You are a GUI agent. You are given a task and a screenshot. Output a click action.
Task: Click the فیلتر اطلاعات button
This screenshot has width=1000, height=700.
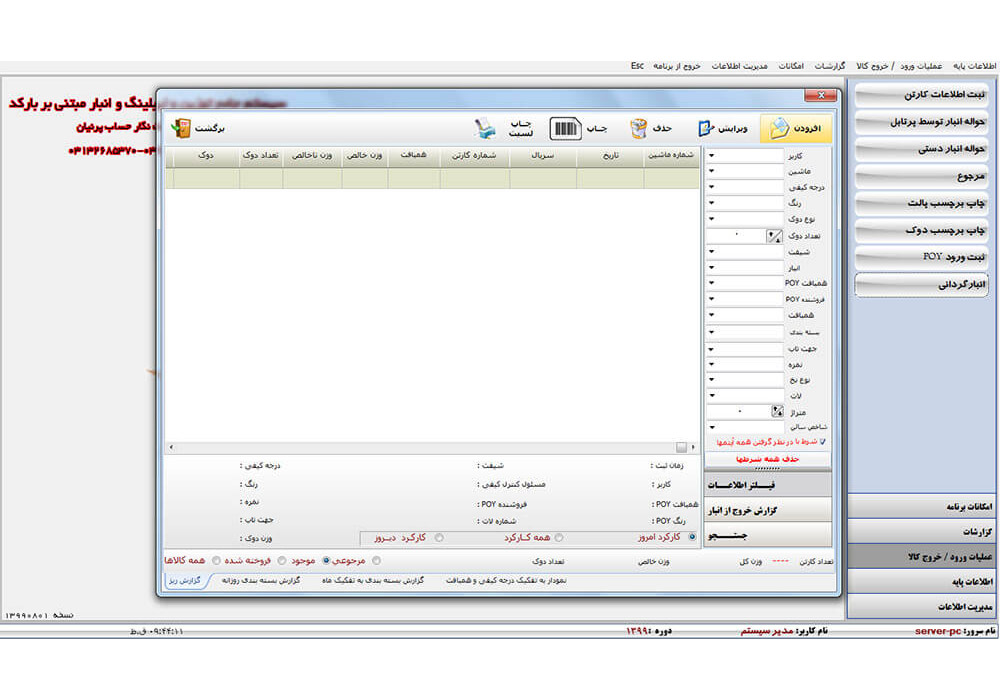(x=768, y=486)
